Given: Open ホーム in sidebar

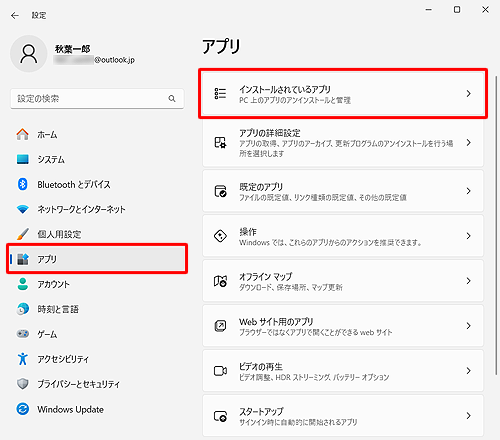Looking at the screenshot, I should pyautogui.click(x=97, y=134).
